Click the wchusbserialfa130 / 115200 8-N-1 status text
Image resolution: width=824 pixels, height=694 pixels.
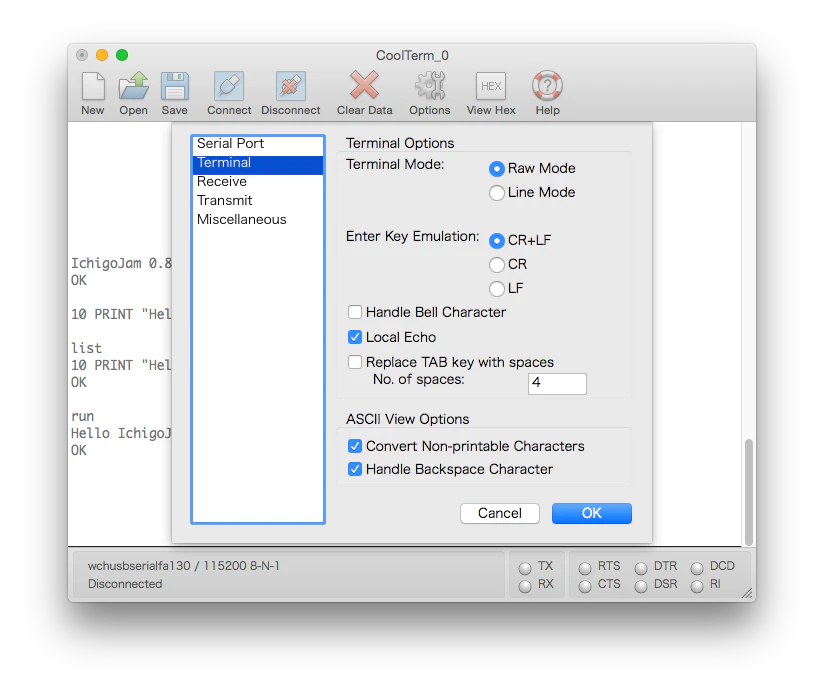(x=183, y=566)
